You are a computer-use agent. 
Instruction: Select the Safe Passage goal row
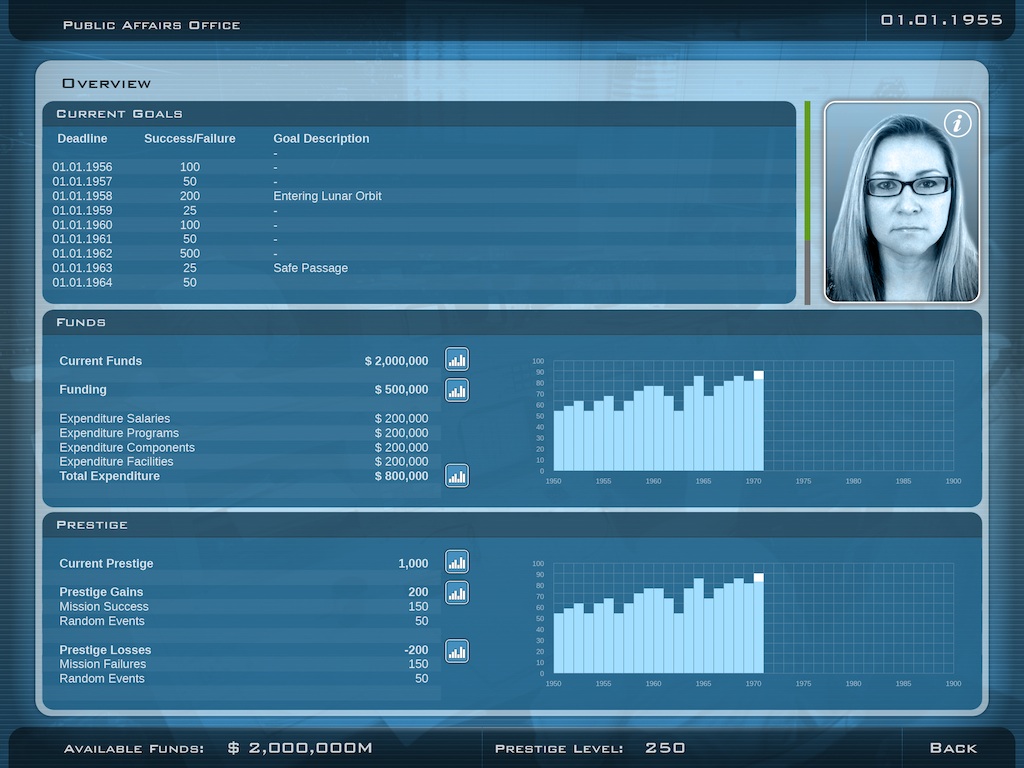(x=310, y=268)
